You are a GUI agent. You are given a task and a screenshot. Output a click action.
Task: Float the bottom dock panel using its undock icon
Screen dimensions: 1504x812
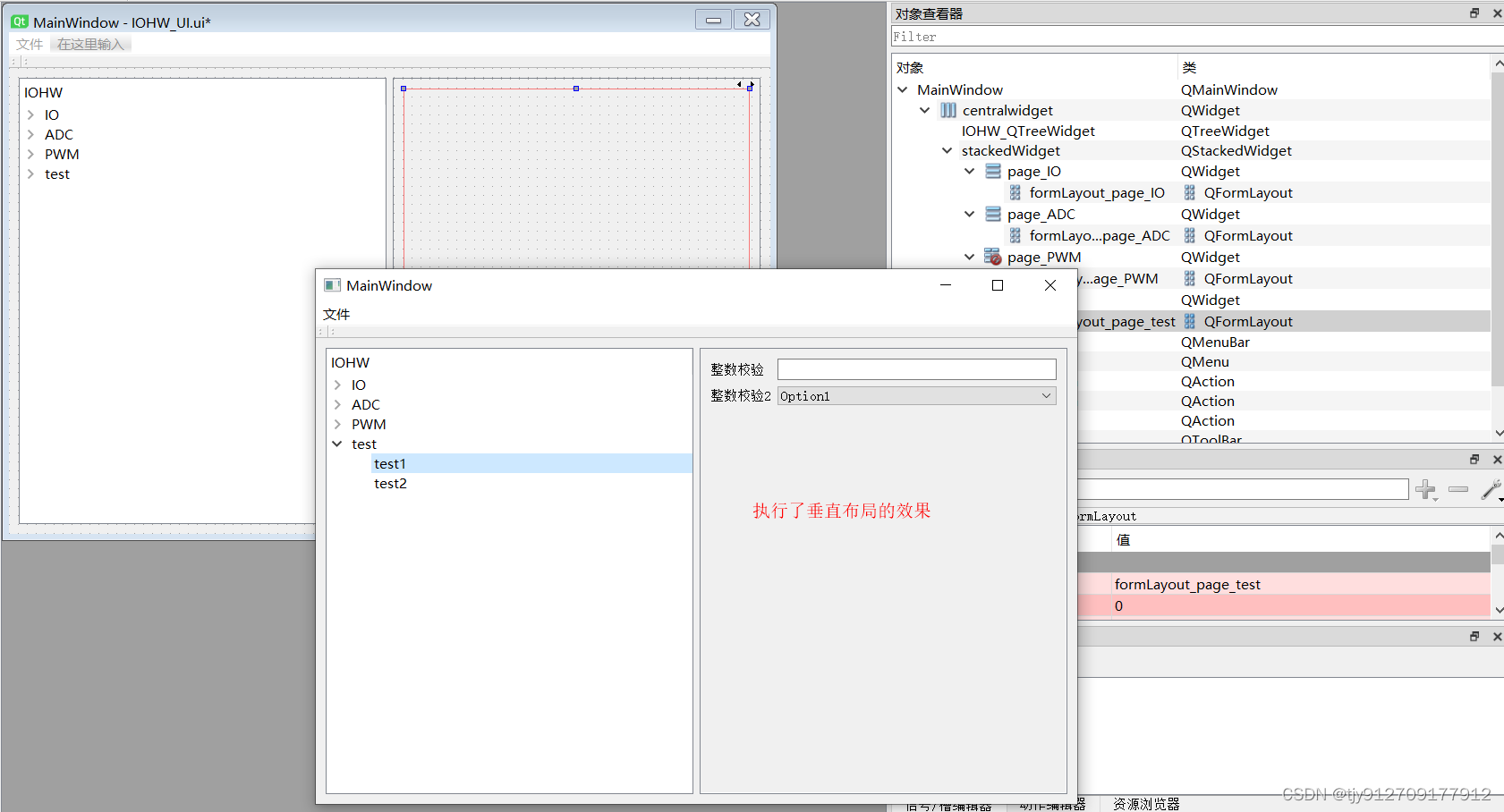click(x=1474, y=636)
